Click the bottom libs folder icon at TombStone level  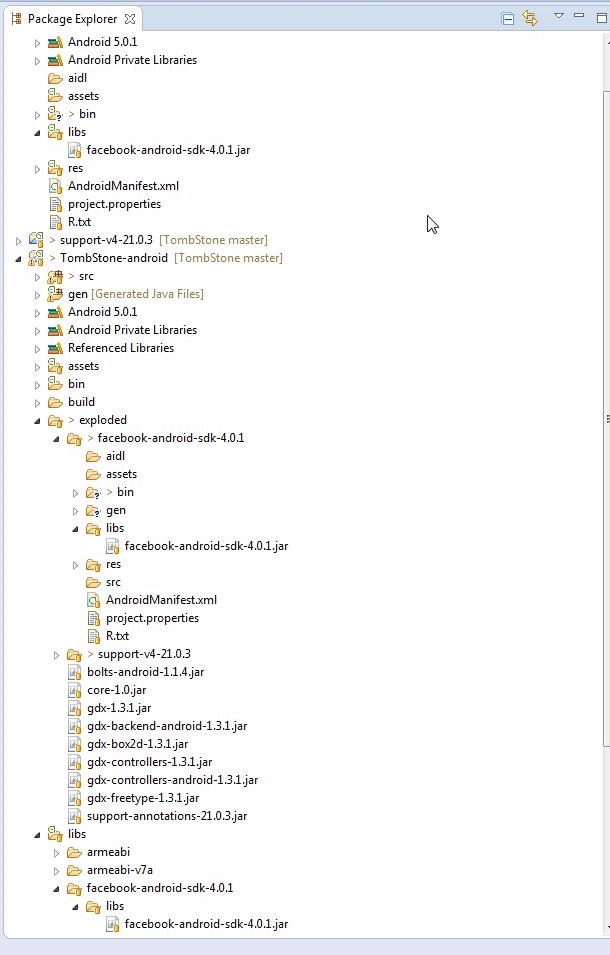tap(55, 834)
